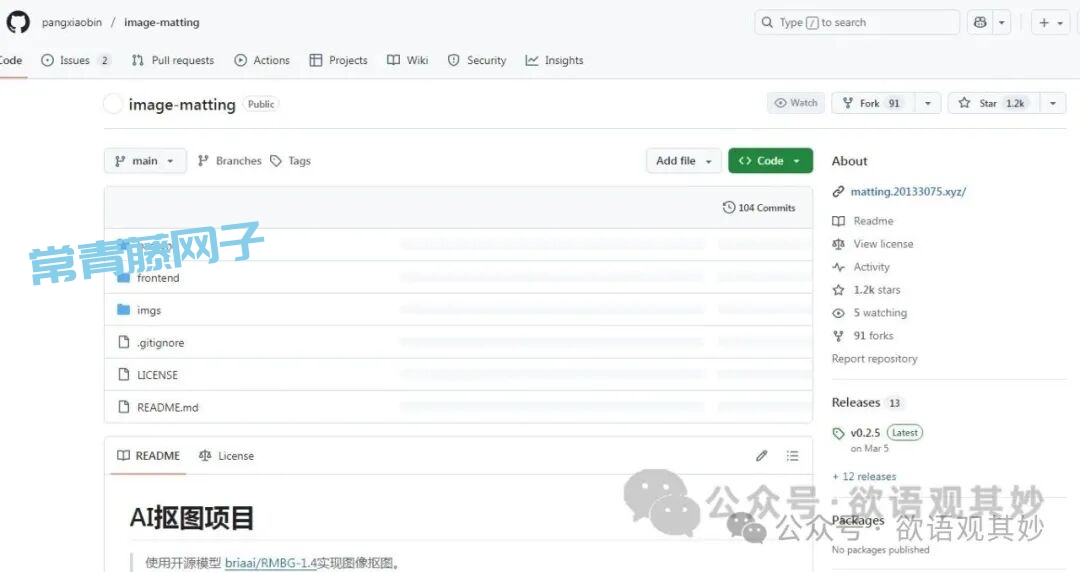Open the green Code dropdown
The height and width of the screenshot is (572, 1080).
coord(770,161)
